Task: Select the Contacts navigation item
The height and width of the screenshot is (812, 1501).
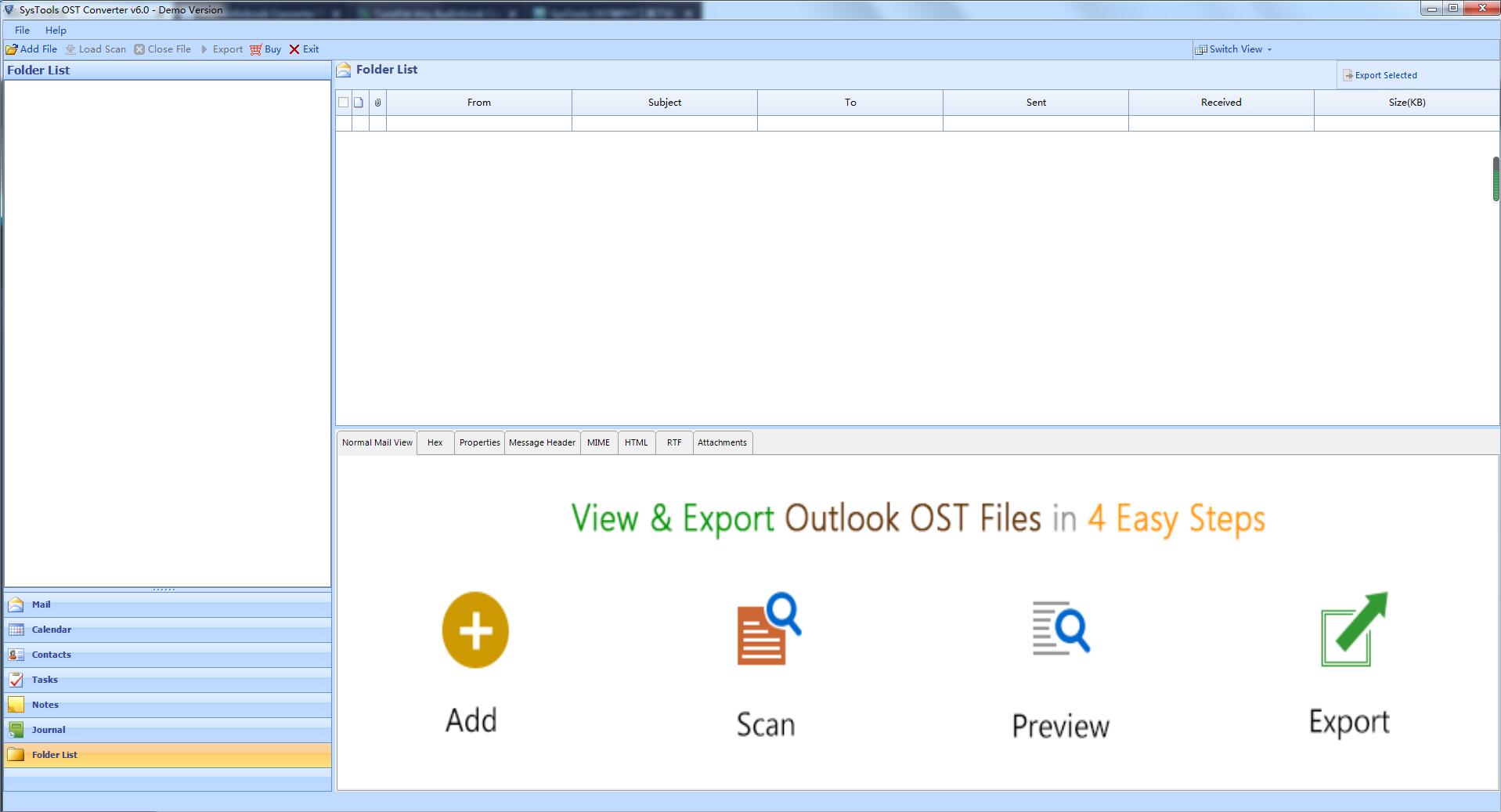Action: pyautogui.click(x=168, y=655)
